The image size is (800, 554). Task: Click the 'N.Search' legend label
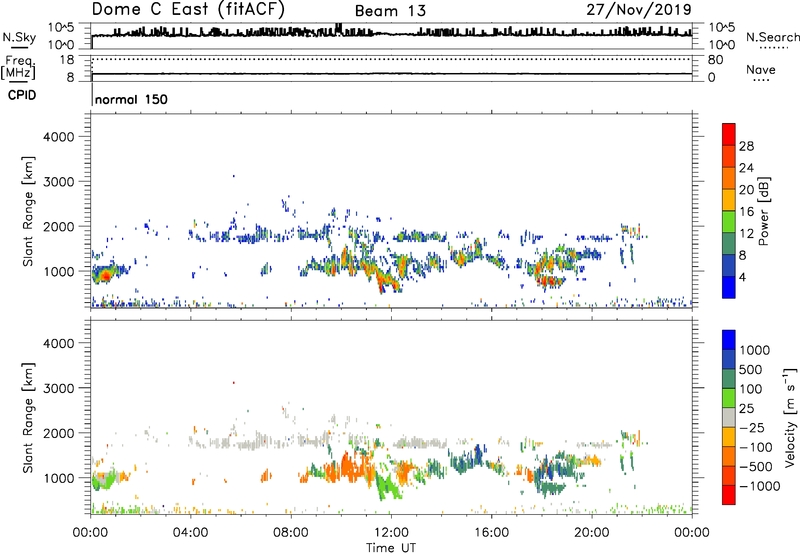[x=772, y=37]
